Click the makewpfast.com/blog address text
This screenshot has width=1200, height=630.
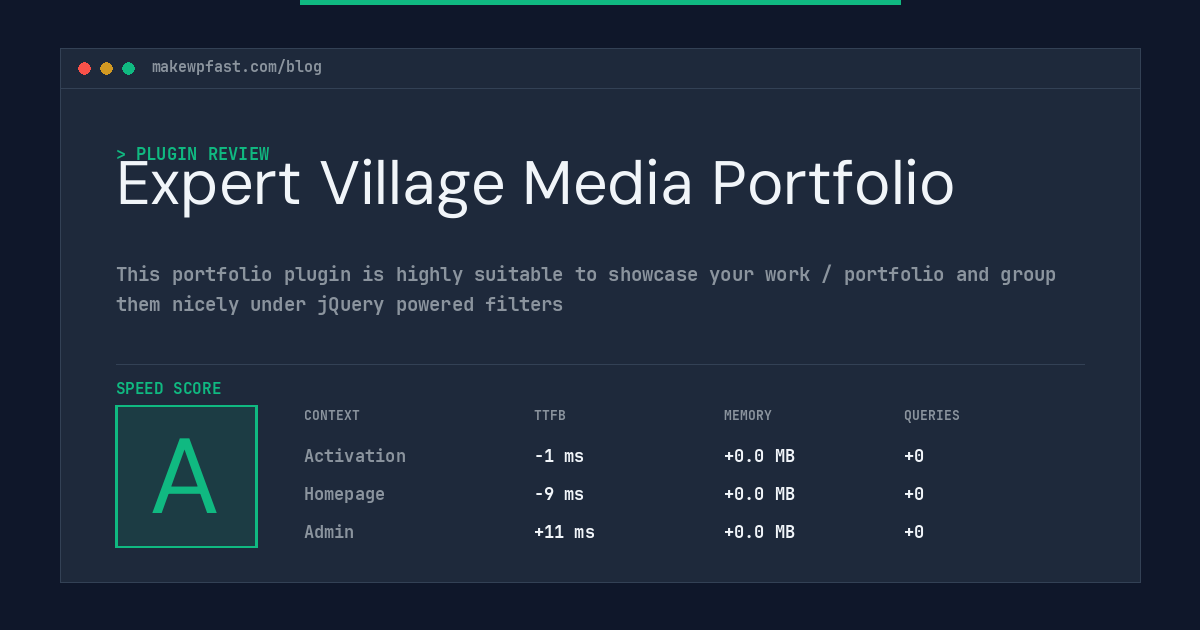pos(237,67)
